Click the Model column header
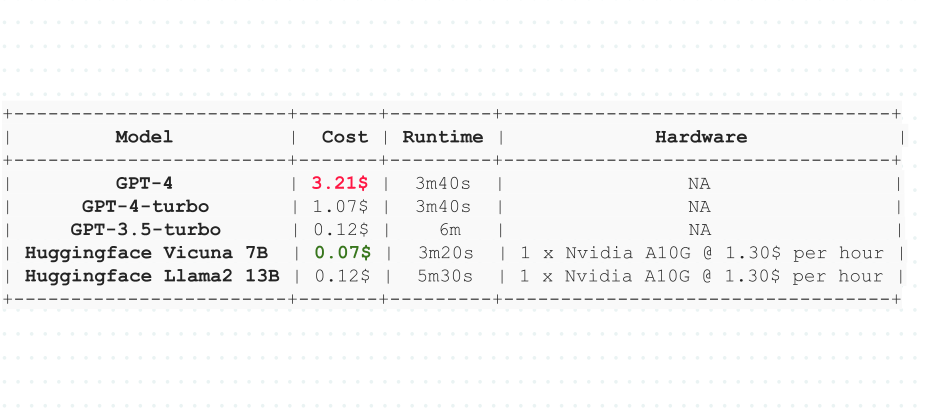The width and height of the screenshot is (926, 409). pyautogui.click(x=144, y=137)
